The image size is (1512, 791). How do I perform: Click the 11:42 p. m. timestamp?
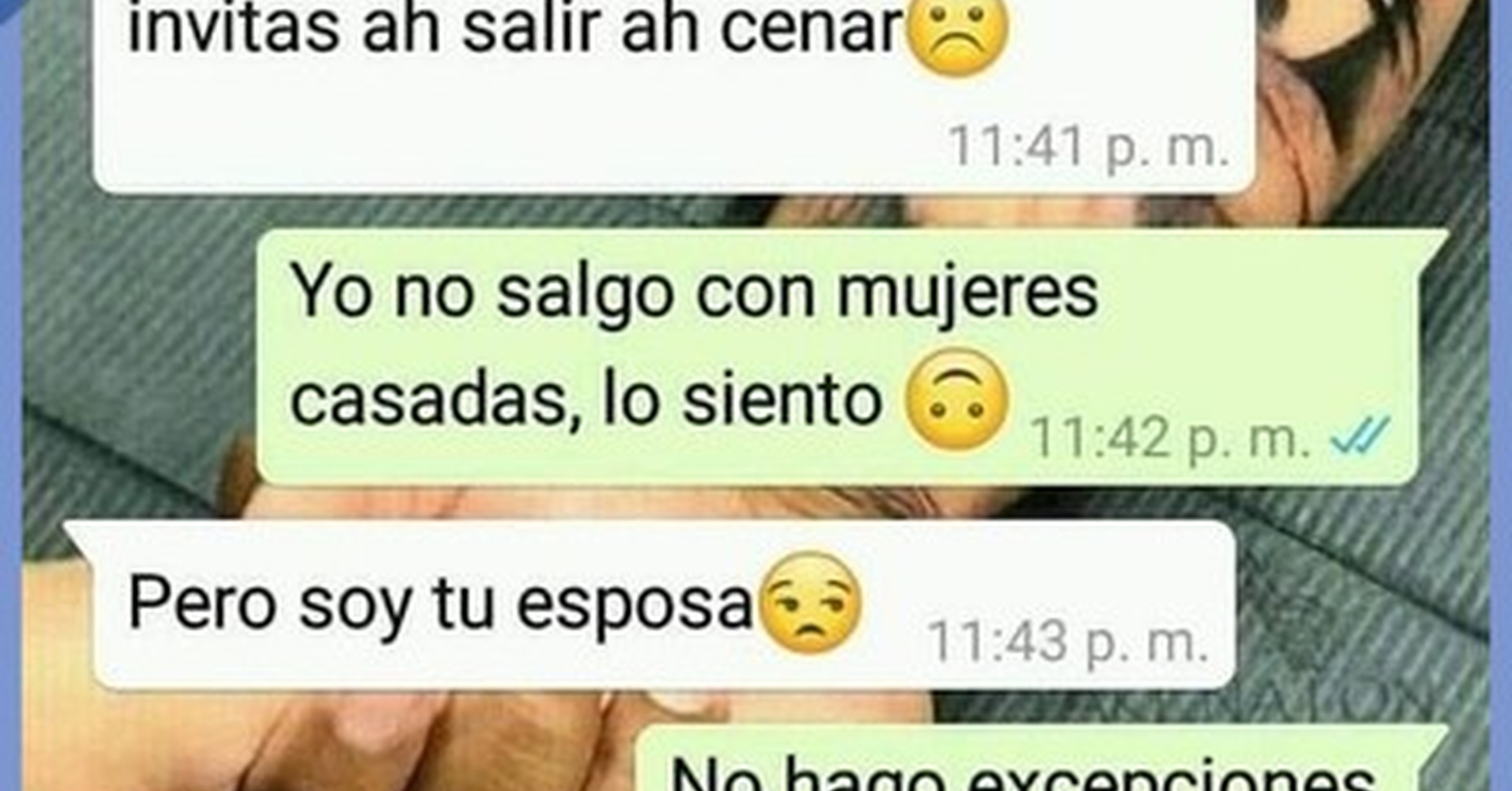click(1171, 437)
